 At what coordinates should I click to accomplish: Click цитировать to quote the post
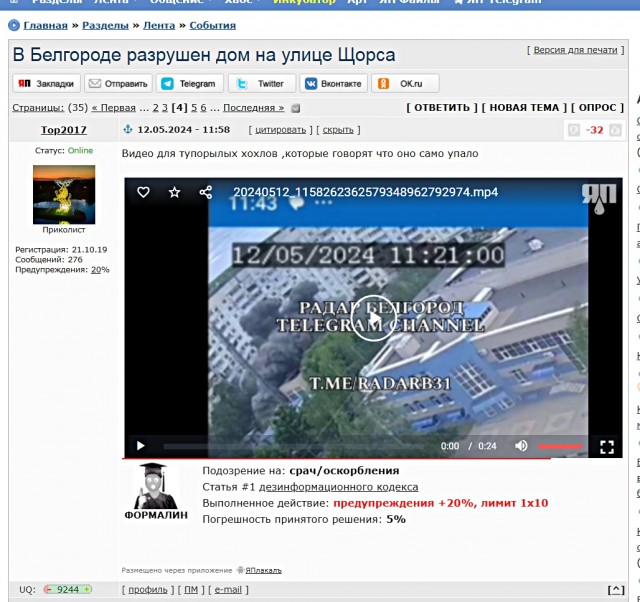pos(280,130)
